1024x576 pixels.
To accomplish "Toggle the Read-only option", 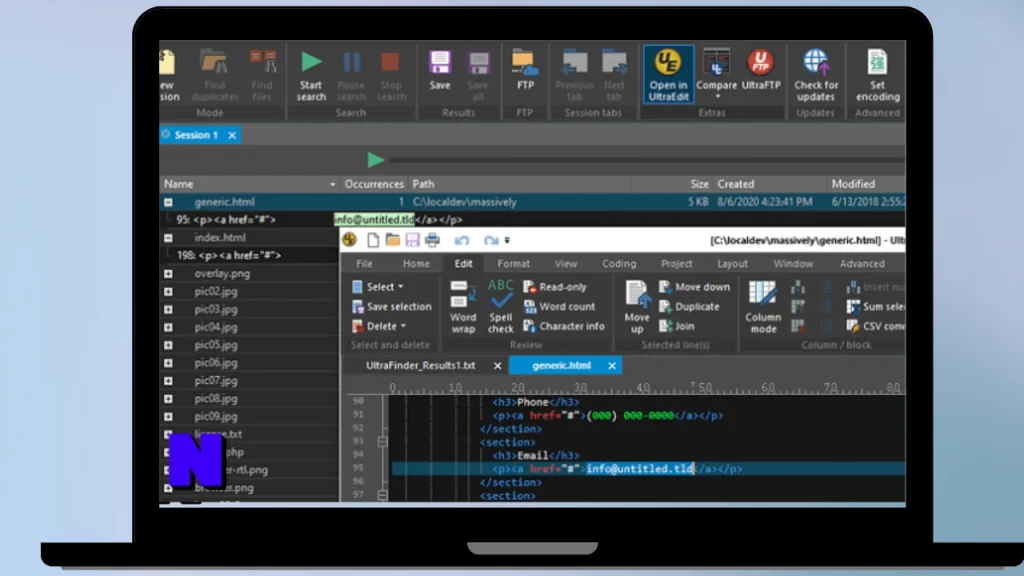I will (x=555, y=287).
